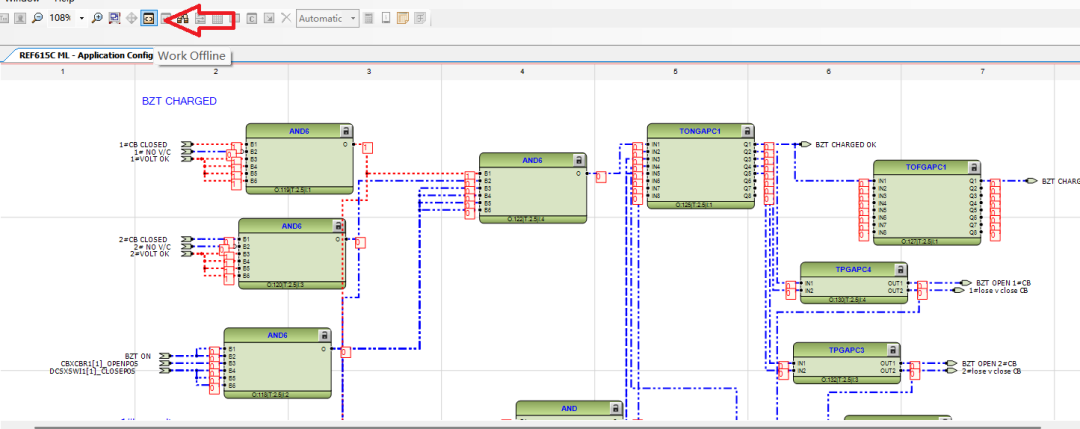
Task: Click the blank page toolbar icon
Action: [386, 19]
